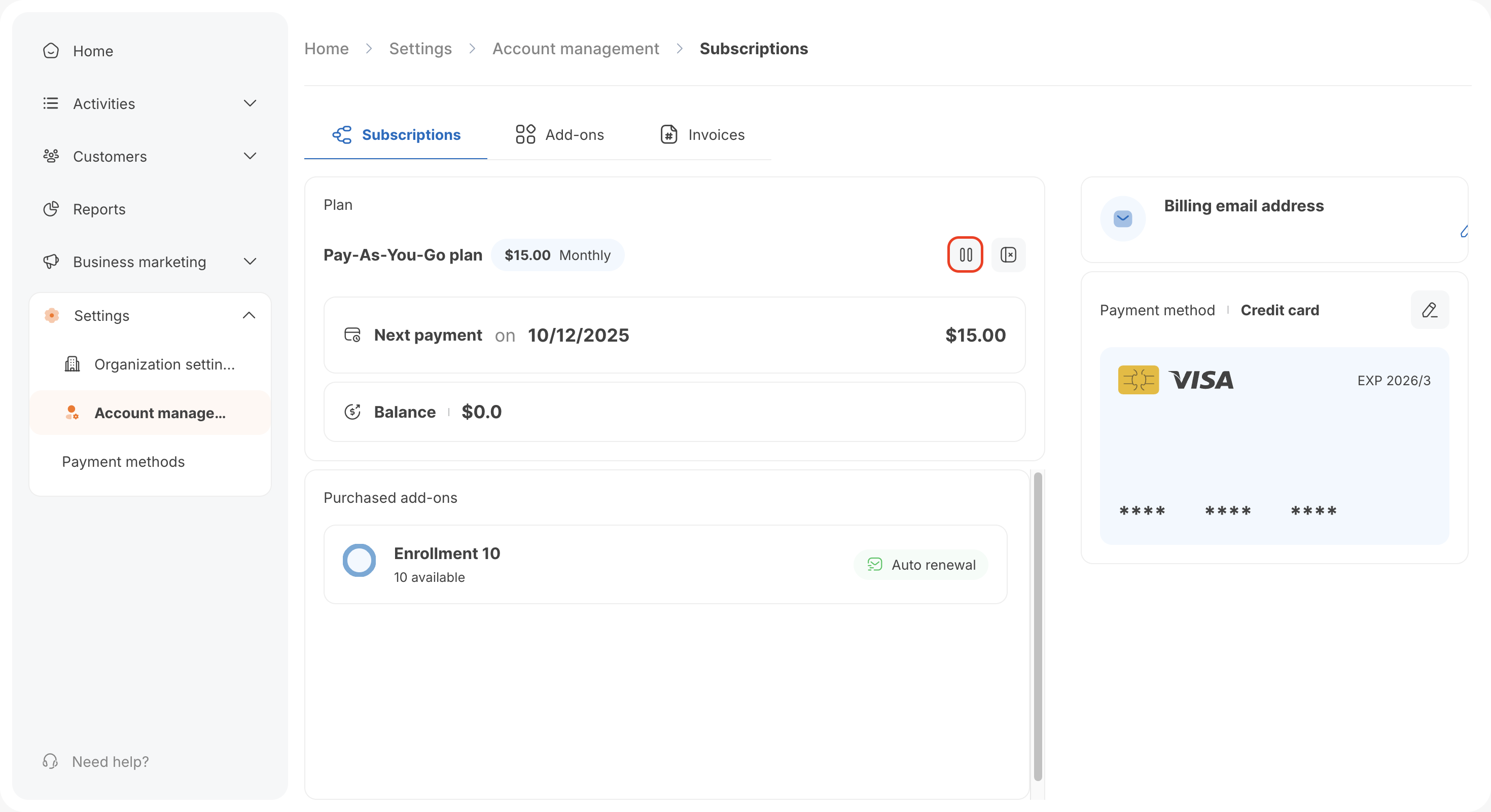
Task: Click the Next payment calendar icon
Action: click(x=352, y=335)
